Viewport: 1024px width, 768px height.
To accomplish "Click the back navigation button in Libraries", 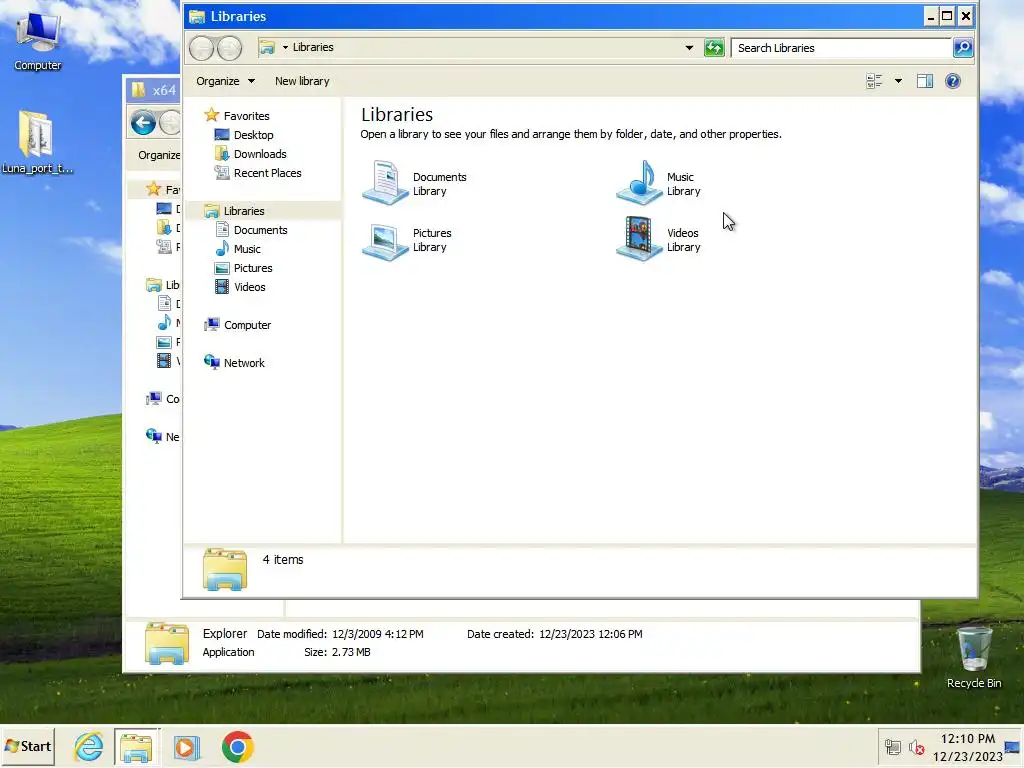I will tap(201, 48).
